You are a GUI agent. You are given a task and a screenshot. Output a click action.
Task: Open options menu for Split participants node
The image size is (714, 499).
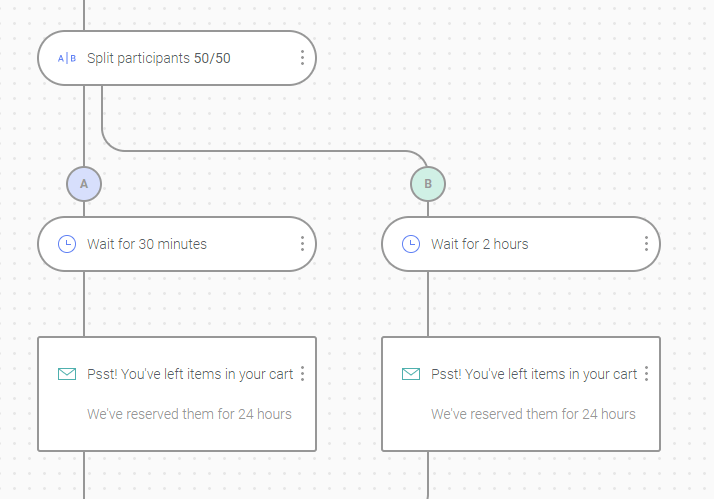(x=302, y=58)
